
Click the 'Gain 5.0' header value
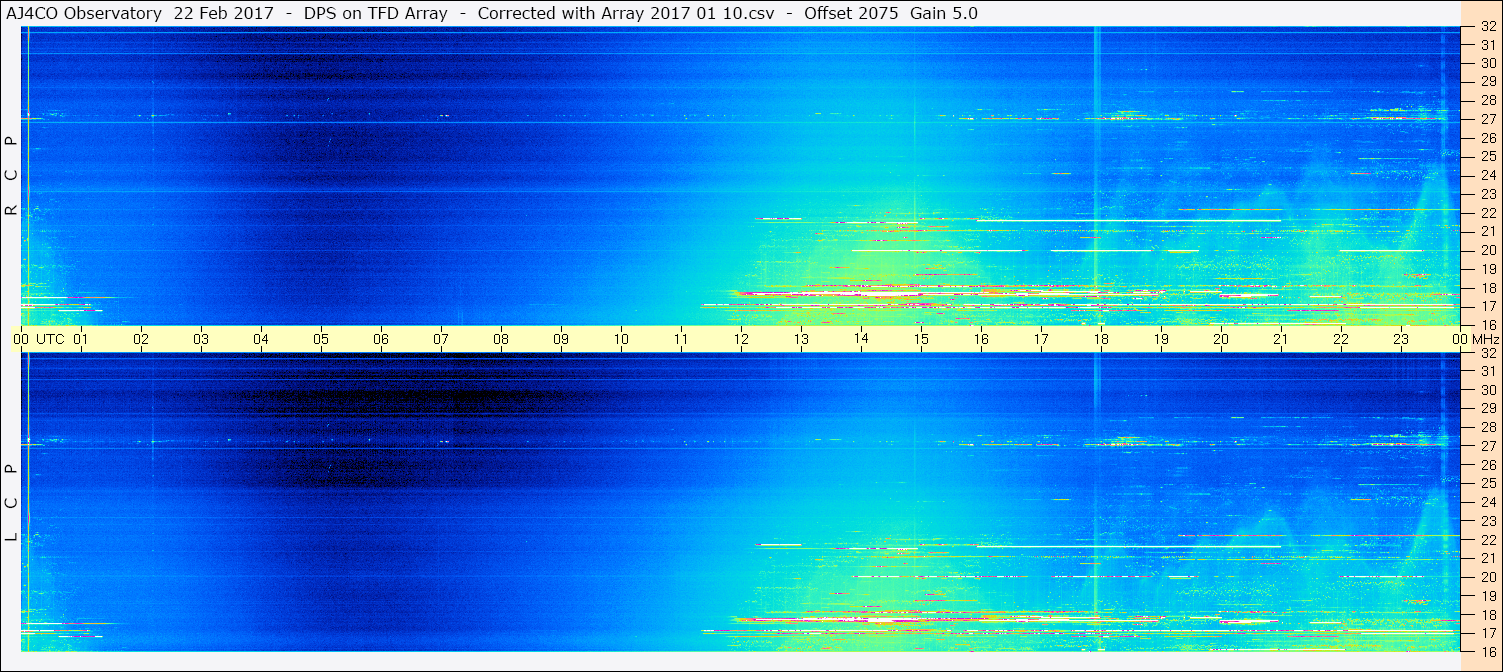(x=944, y=14)
